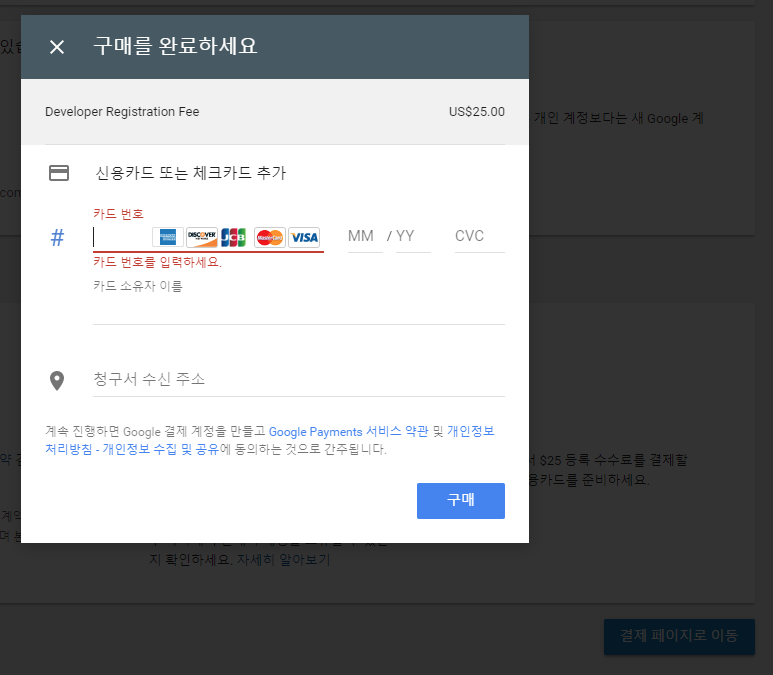Open 자세히 알아보기 link in background page
Image resolution: width=773 pixels, height=675 pixels.
[x=283, y=560]
